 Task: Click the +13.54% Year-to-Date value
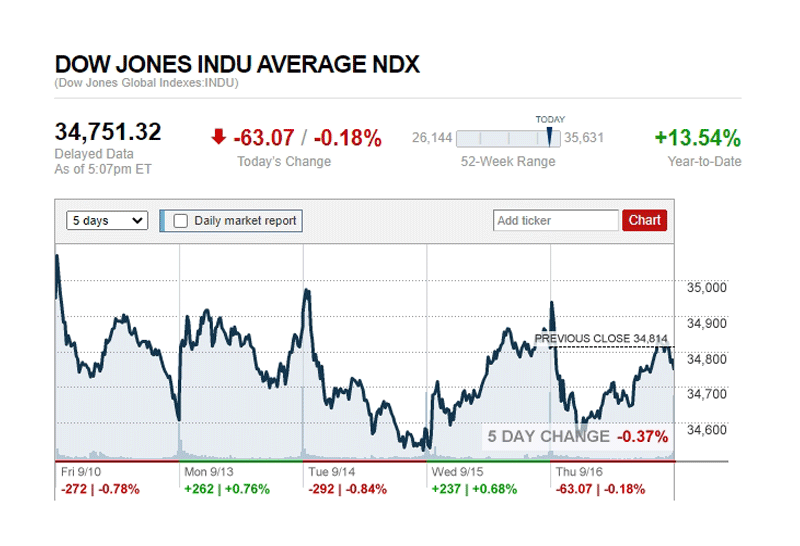click(x=697, y=137)
